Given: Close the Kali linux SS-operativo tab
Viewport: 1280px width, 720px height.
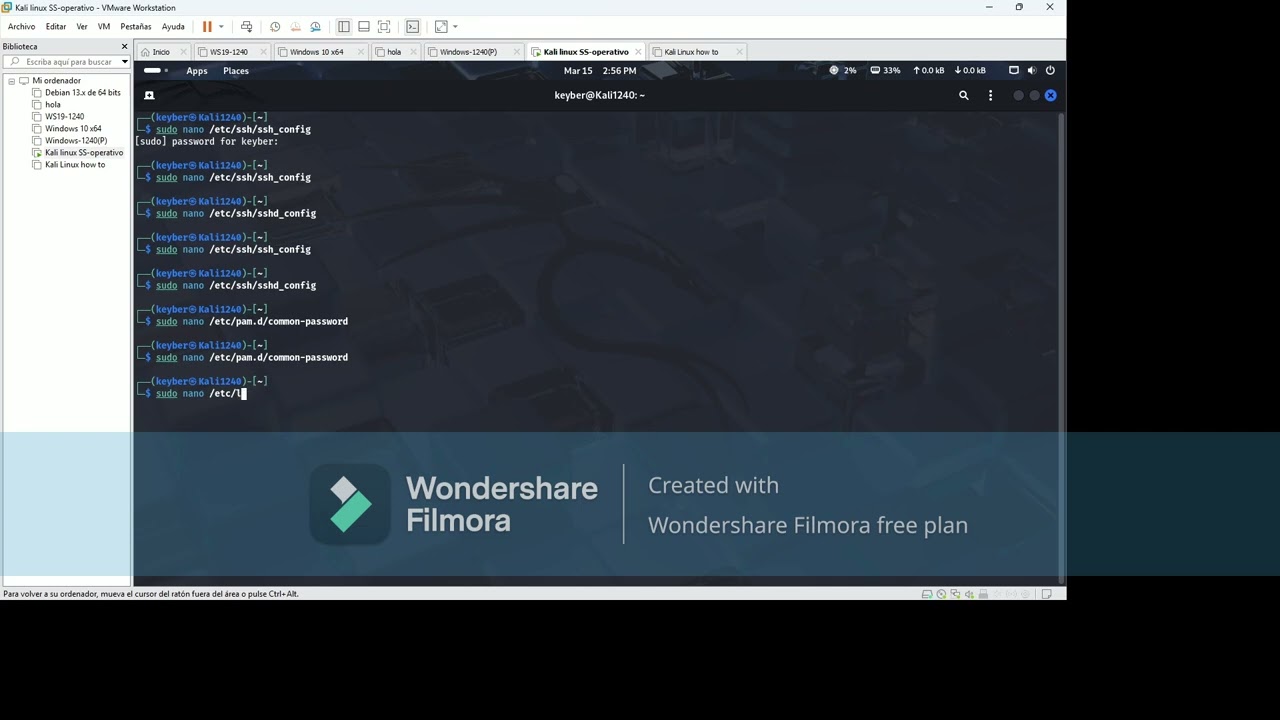Looking at the screenshot, I should 638,52.
